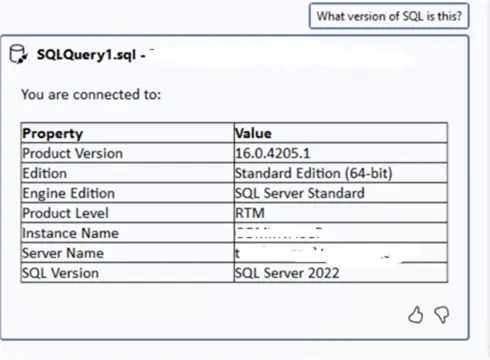
Task: Select the Engine Edition property cell
Action: coord(127,193)
